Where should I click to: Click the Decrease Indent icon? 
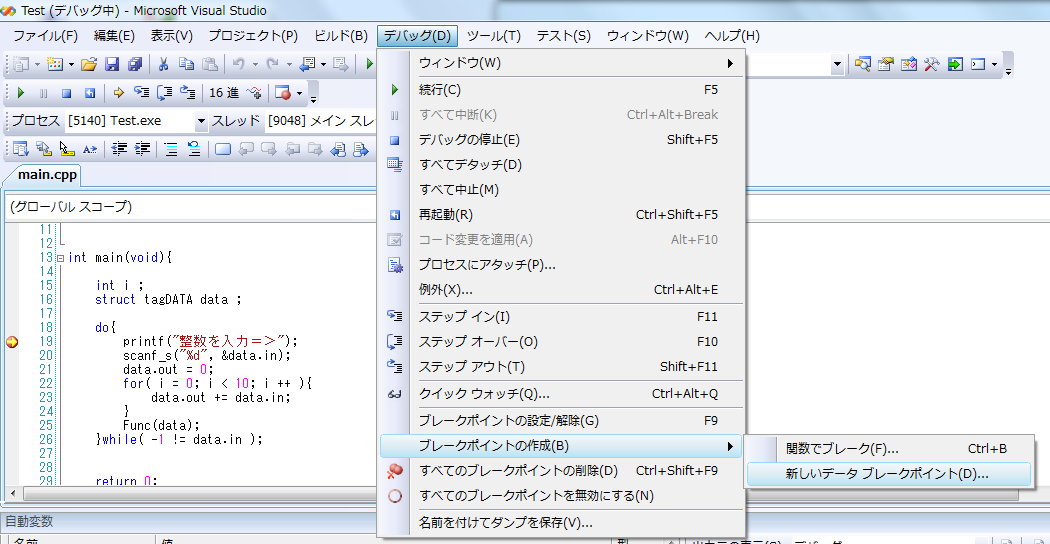coord(119,149)
